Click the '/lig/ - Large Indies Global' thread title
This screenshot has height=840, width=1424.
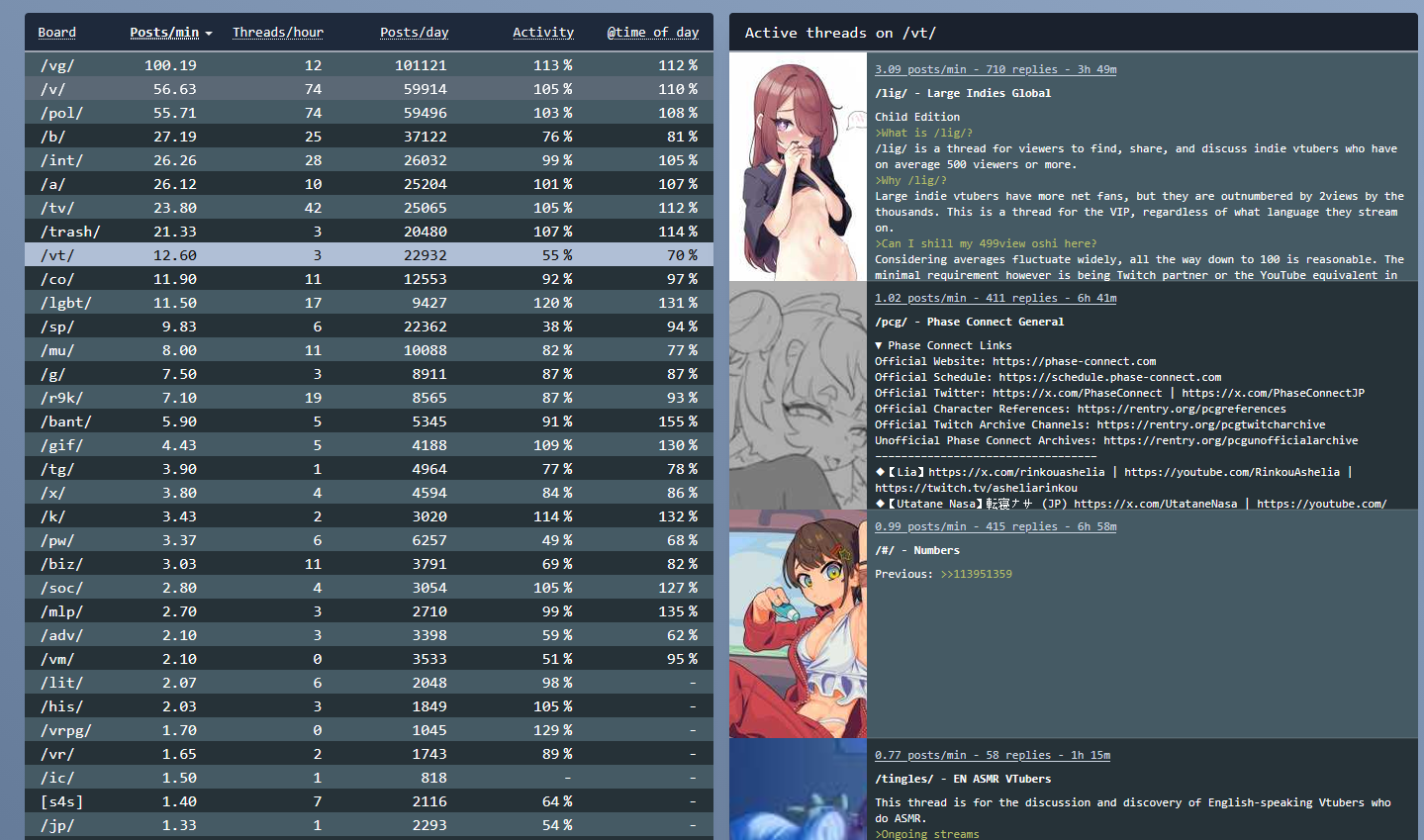coord(963,93)
